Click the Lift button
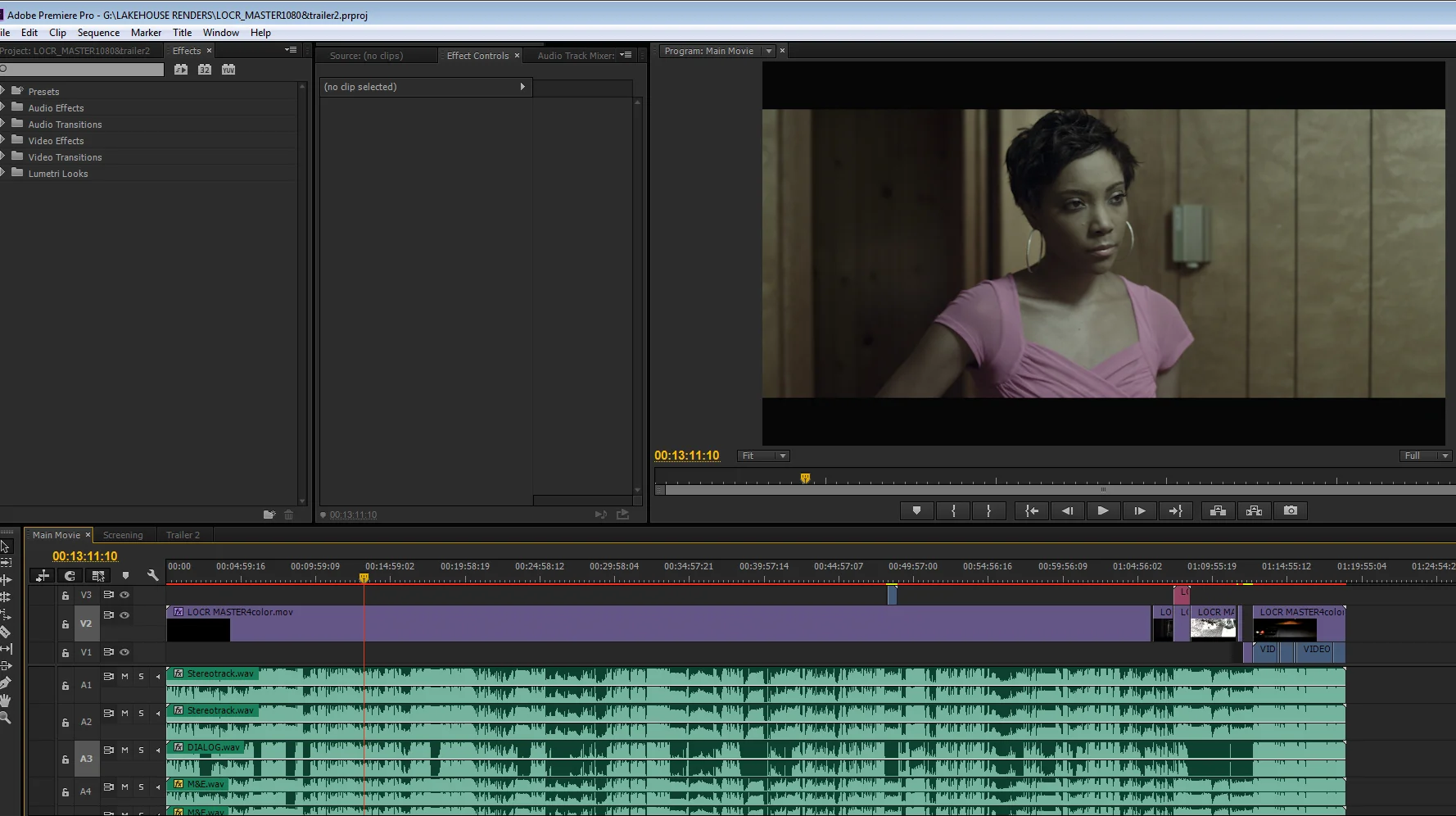This screenshot has height=816, width=1456. pos(1218,510)
